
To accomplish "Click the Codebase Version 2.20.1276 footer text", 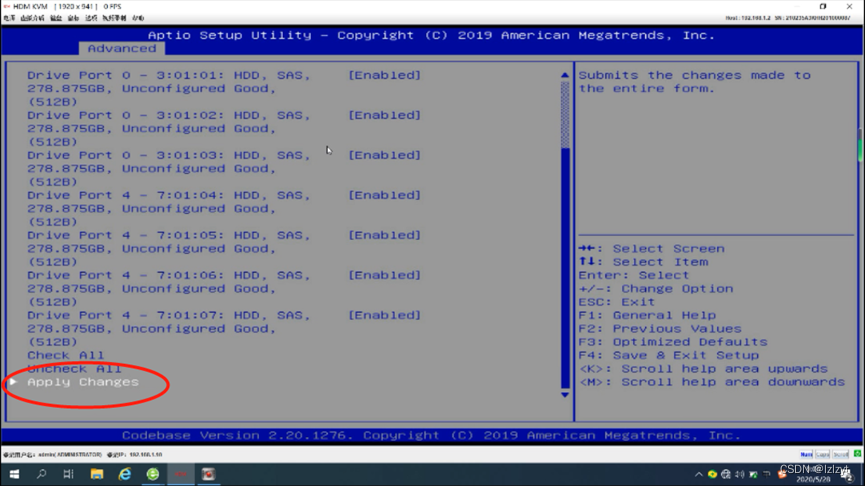I will (431, 435).
